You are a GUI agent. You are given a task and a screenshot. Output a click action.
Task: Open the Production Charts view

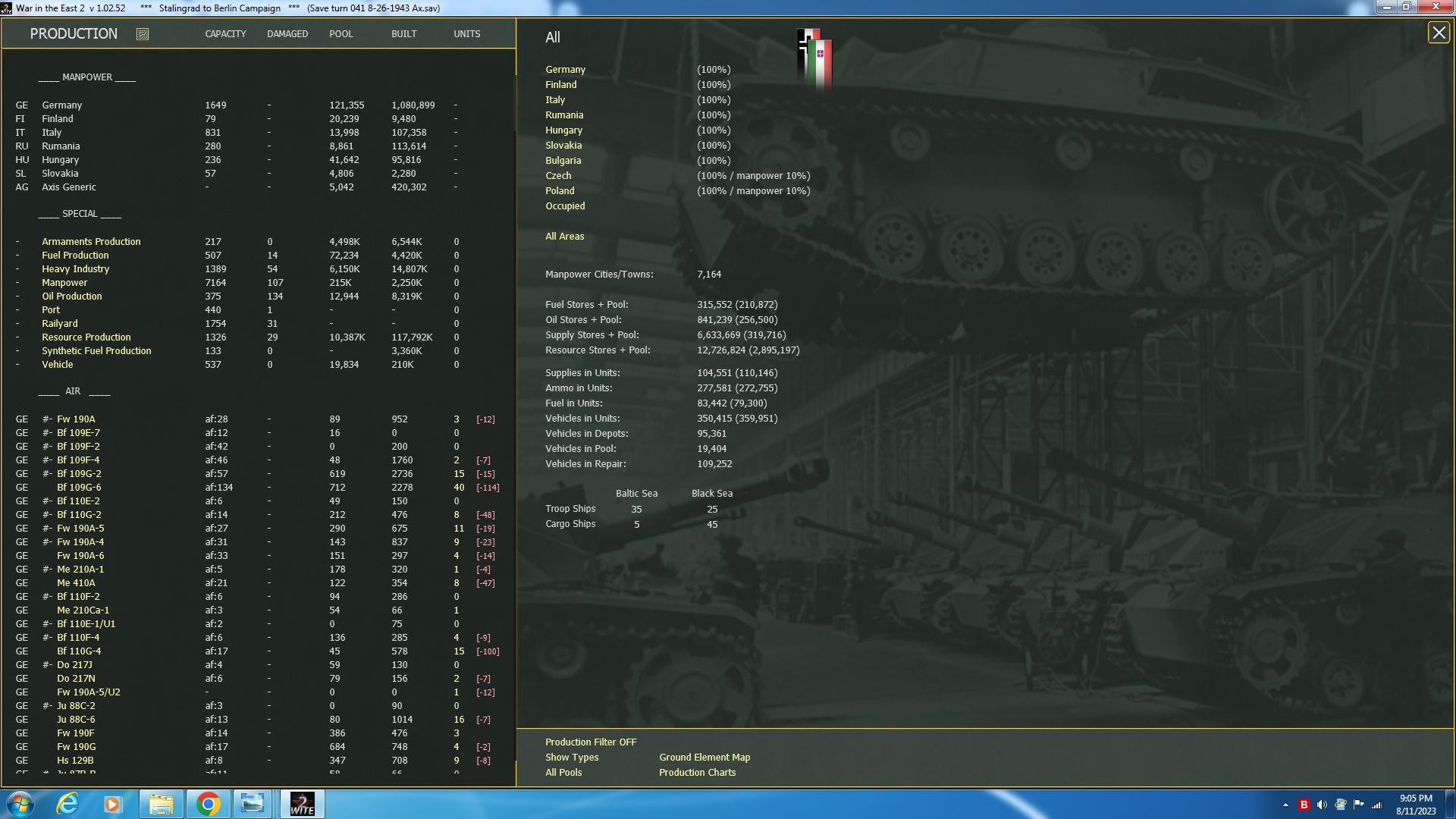pyautogui.click(x=697, y=772)
